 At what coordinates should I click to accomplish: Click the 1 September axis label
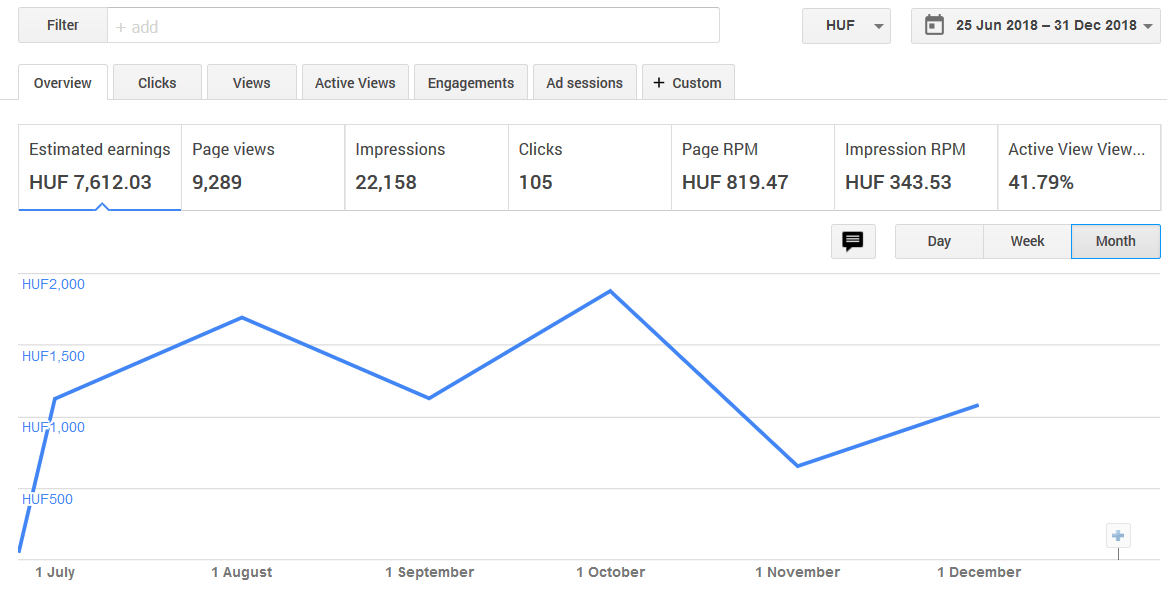pyautogui.click(x=429, y=572)
